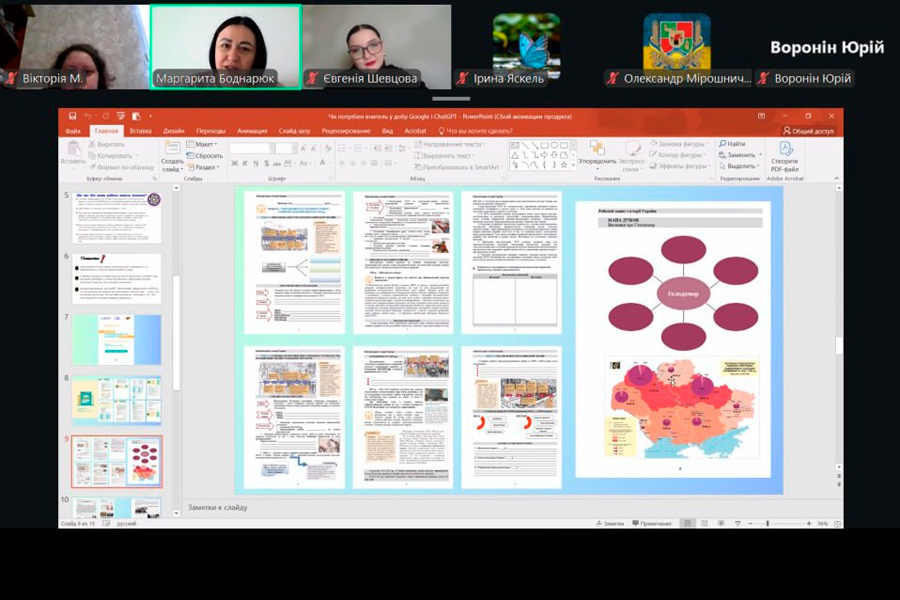Screen dimensions: 900x600
Task: Click Копировать (Copy) in the clipboard group
Action: pos(110,156)
